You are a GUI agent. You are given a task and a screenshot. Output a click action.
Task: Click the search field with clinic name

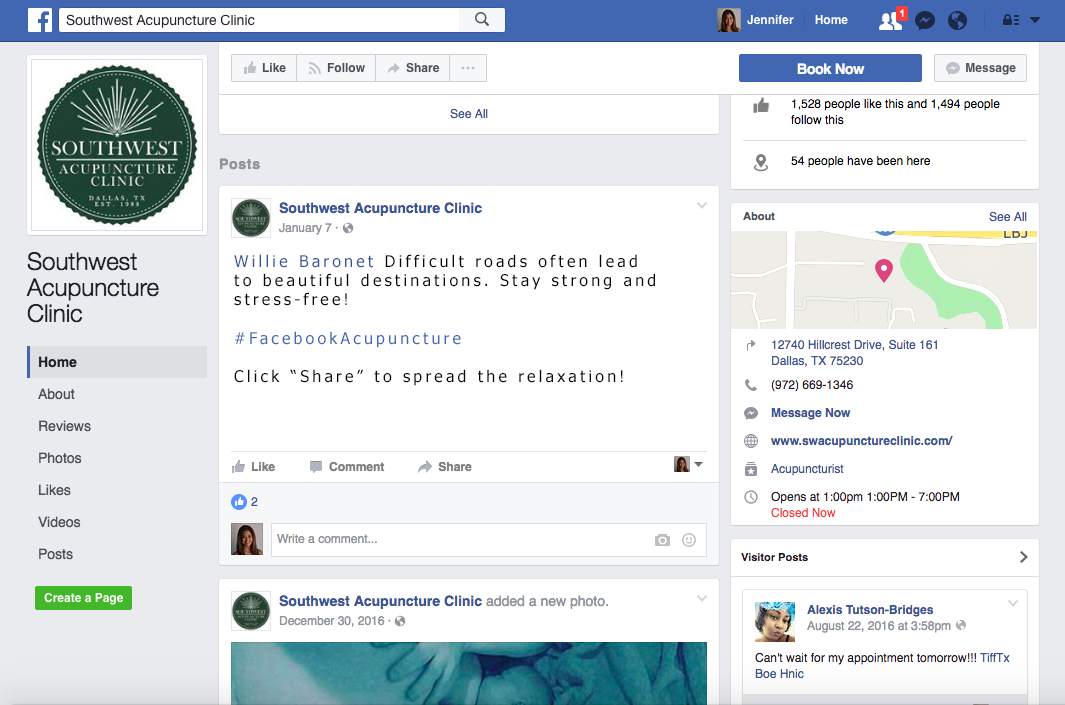[259, 20]
